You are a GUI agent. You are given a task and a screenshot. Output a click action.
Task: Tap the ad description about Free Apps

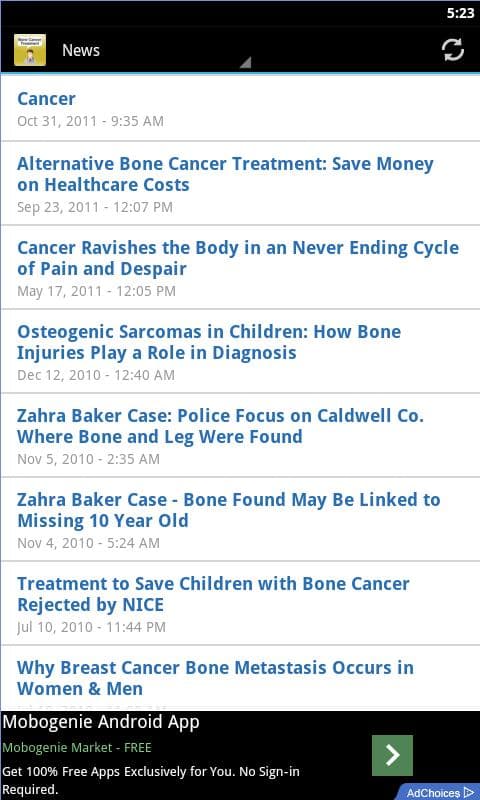pyautogui.click(x=151, y=781)
